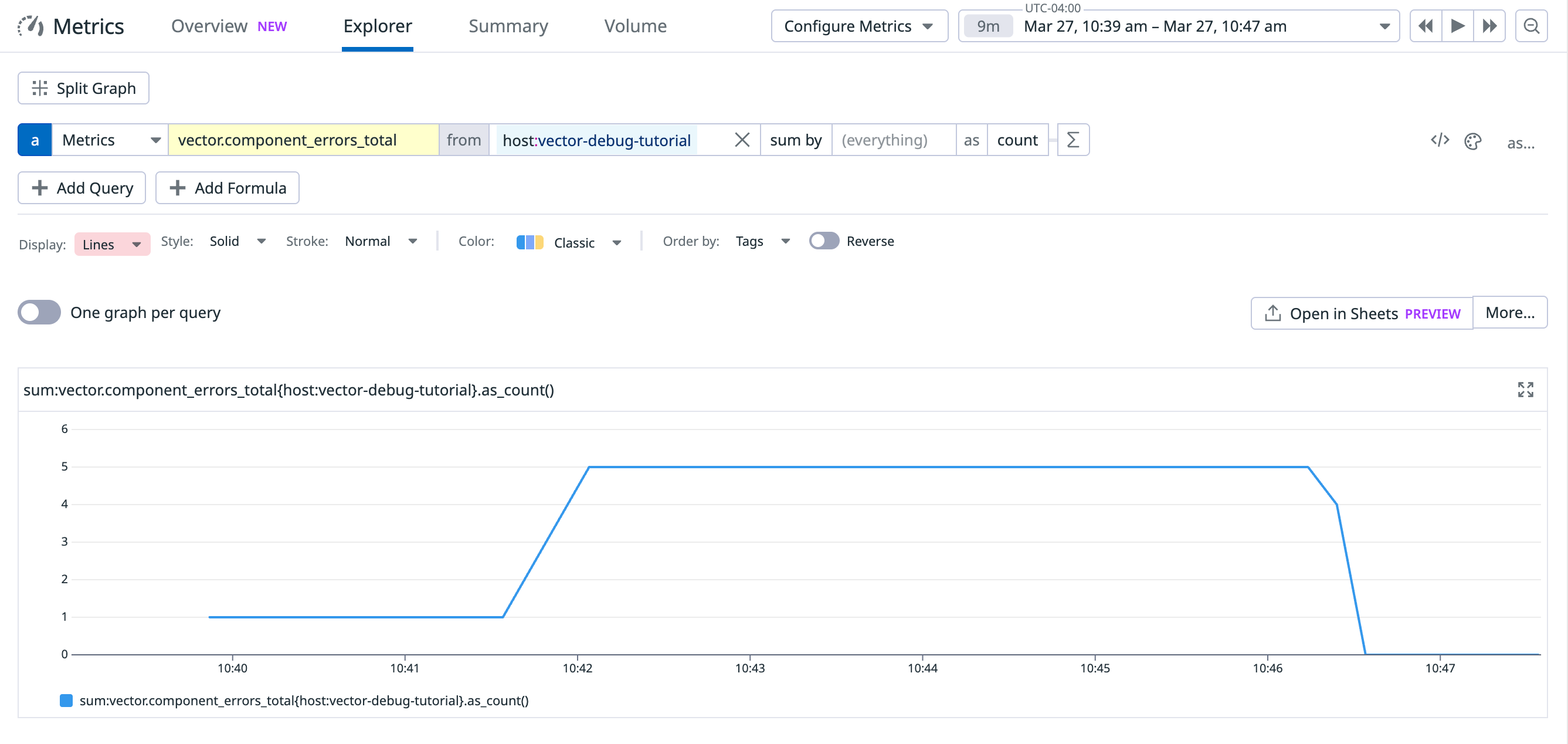Open the color palette icon
Screen dimensions: 1568x744
coord(1472,141)
